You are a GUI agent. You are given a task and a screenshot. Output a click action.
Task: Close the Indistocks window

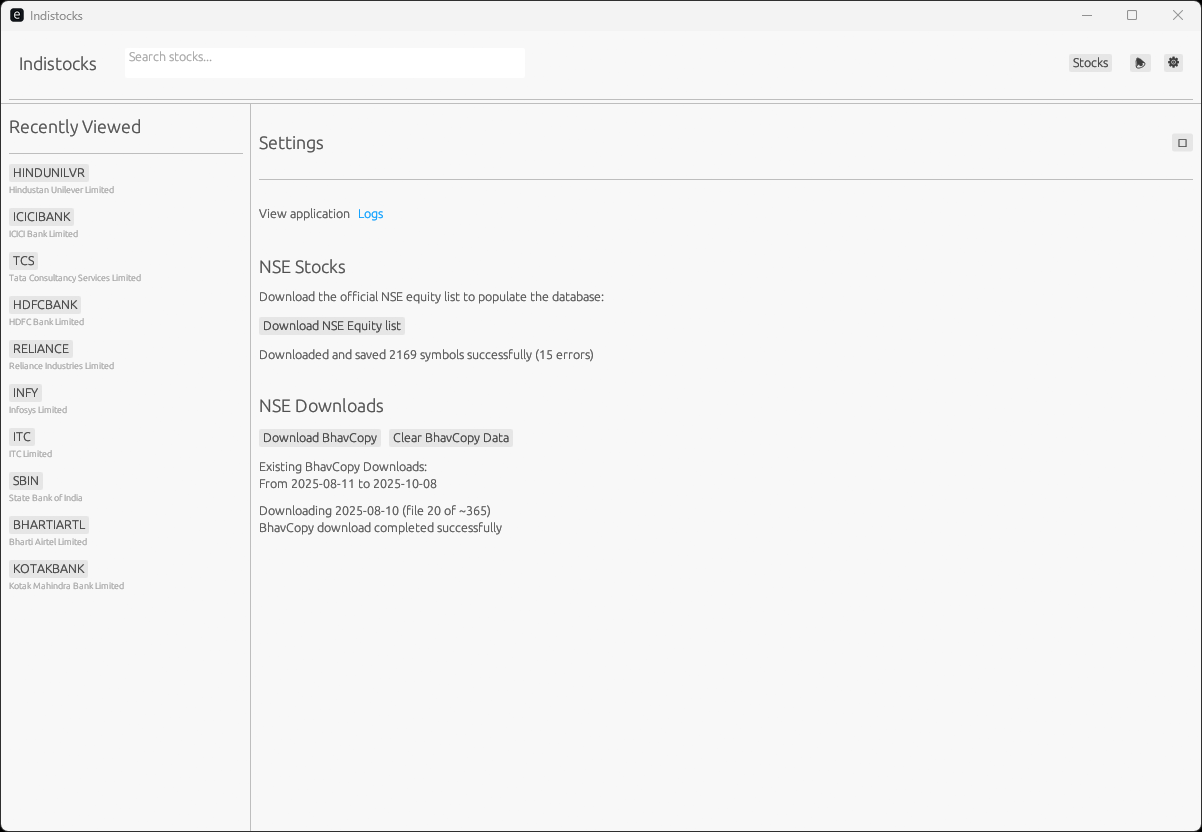click(x=1178, y=15)
